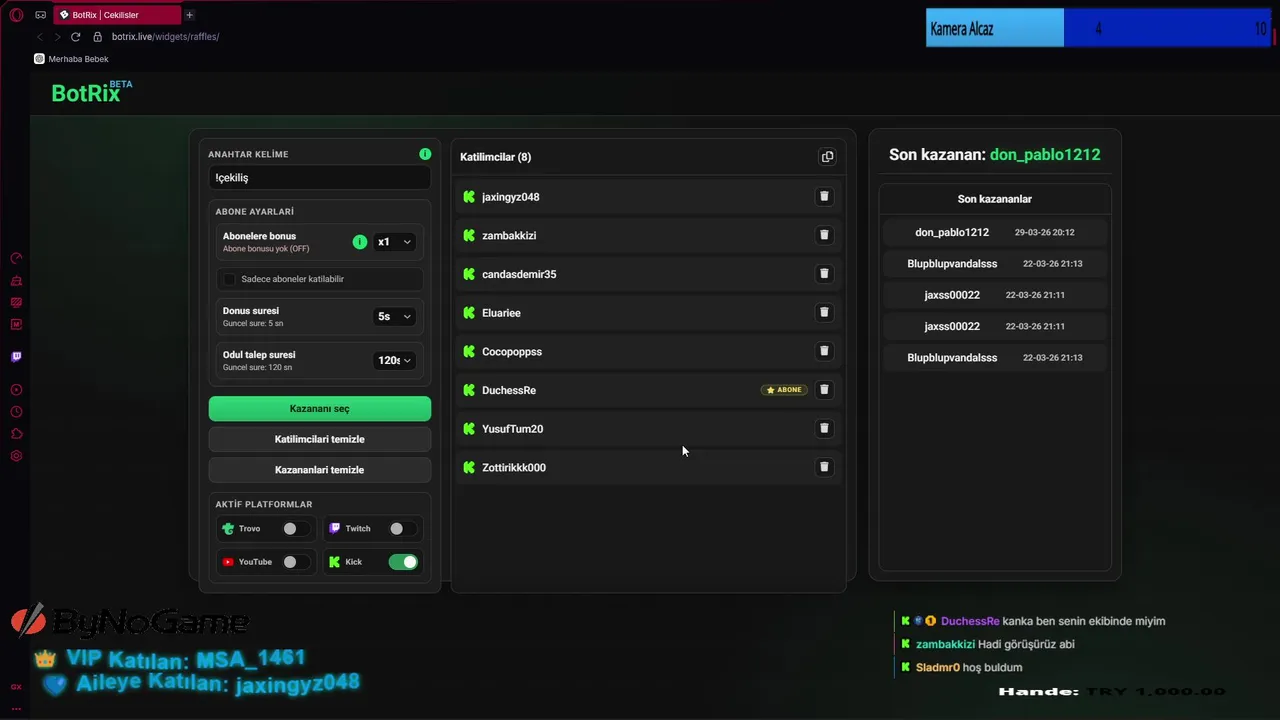This screenshot has height=720, width=1280.
Task: Click info icon beside Abonelere bonus
Action: (360, 242)
